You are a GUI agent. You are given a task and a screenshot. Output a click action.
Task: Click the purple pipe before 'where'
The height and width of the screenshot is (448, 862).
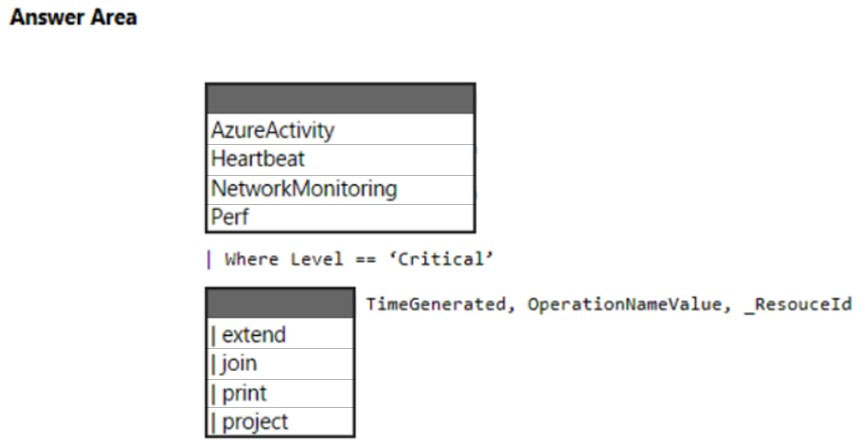tap(209, 259)
